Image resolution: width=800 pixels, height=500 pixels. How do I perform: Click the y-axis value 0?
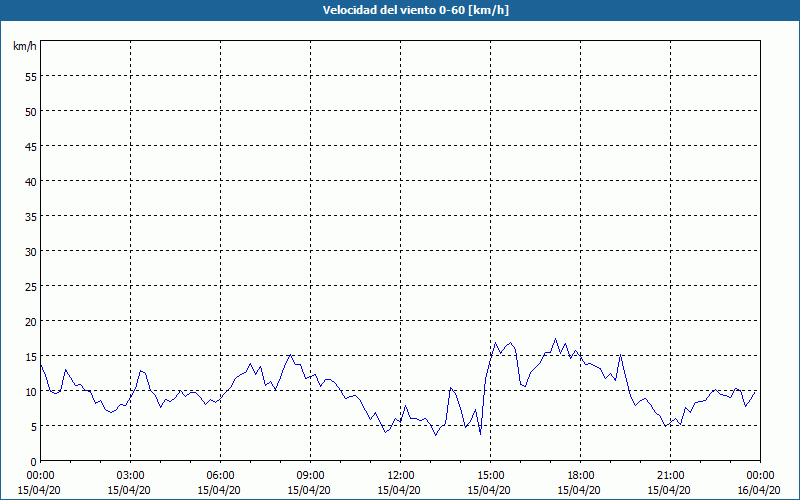[34, 462]
